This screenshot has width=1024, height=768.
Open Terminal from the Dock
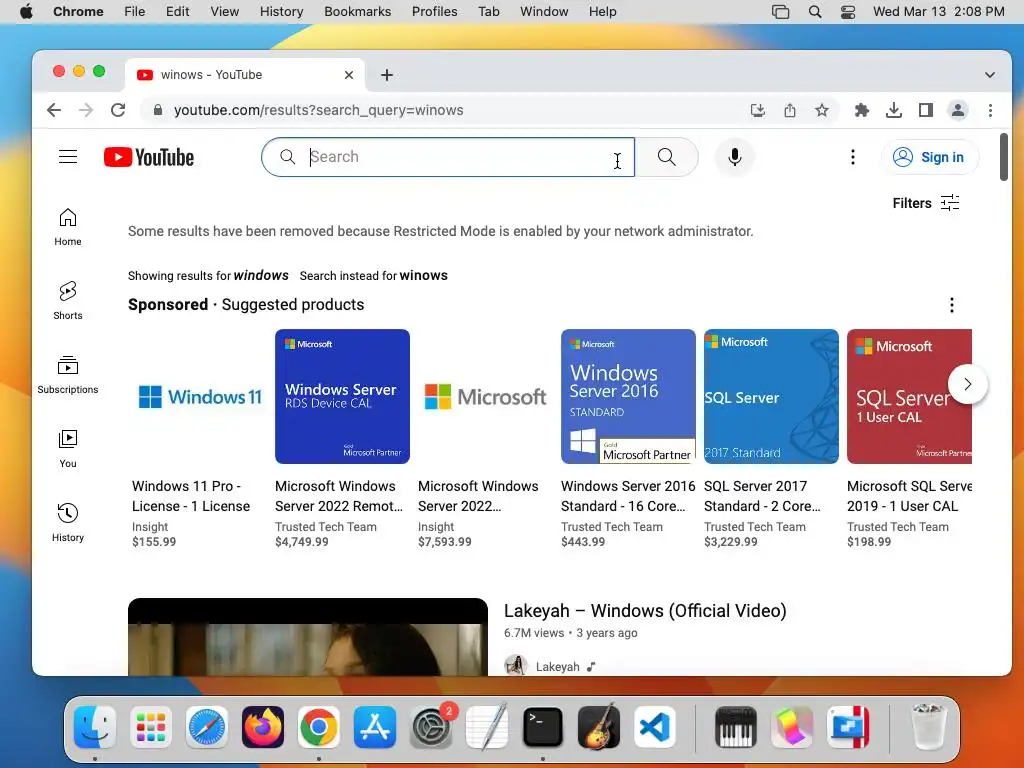click(x=543, y=727)
